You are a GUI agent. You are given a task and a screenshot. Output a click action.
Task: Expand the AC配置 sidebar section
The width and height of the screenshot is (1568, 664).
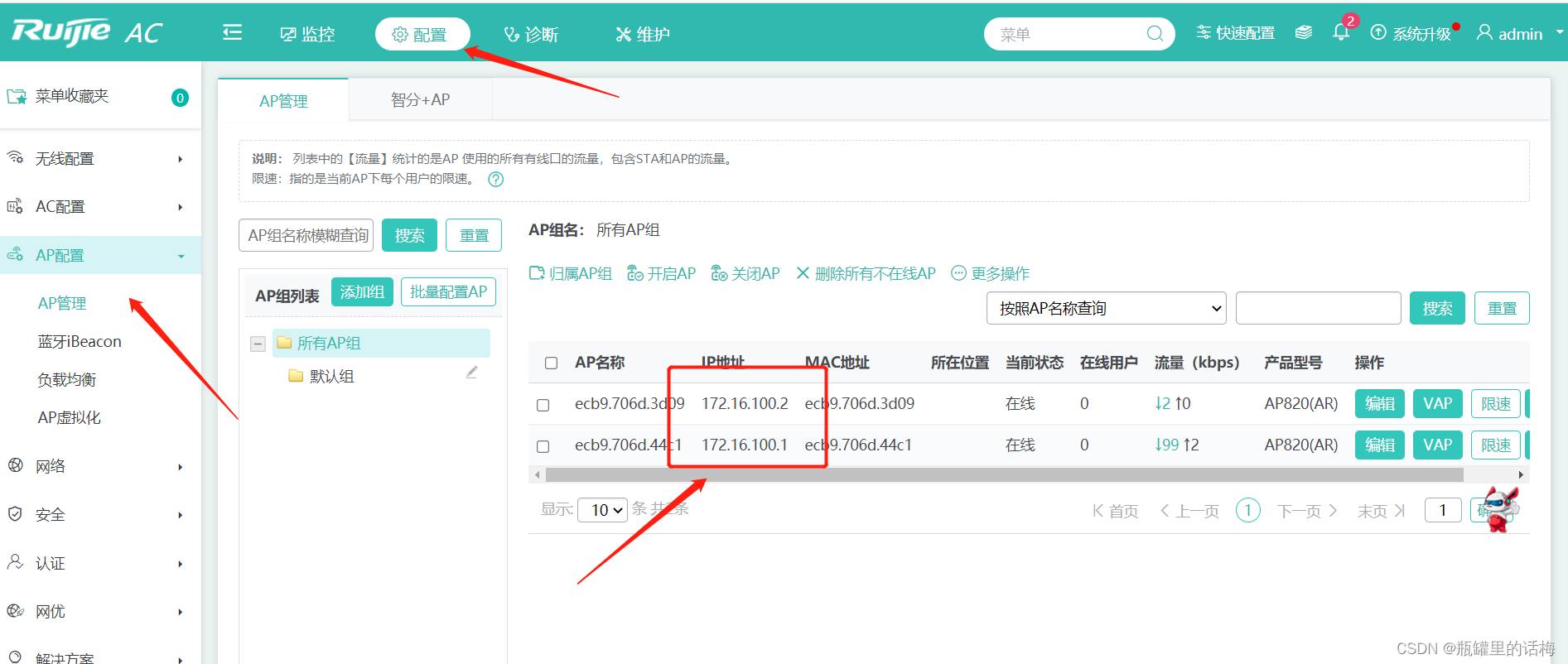(99, 206)
